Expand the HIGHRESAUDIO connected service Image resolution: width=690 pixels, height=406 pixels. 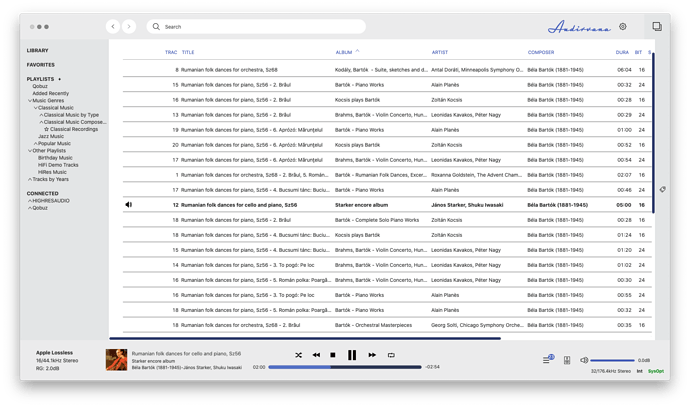30,201
